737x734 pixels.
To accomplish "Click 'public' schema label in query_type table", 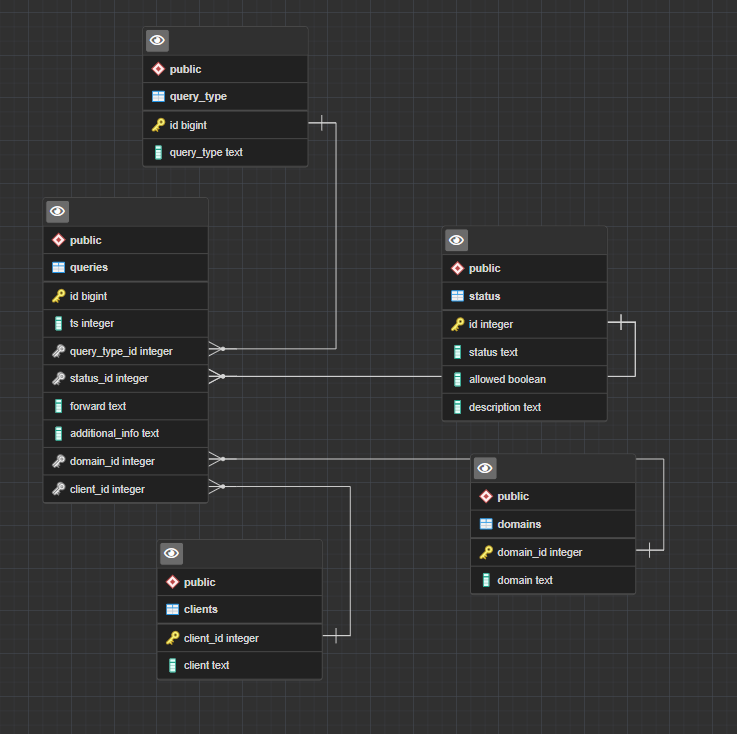I will (185, 70).
